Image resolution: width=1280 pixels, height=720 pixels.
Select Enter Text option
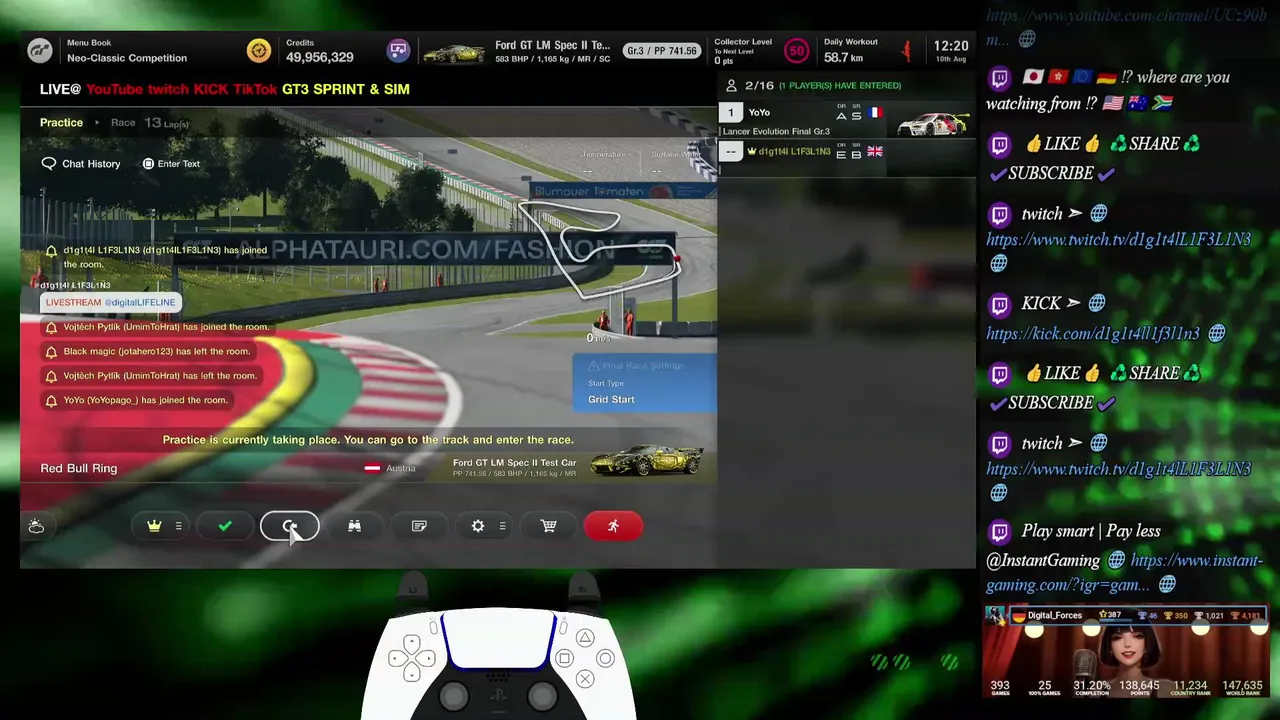(171, 163)
